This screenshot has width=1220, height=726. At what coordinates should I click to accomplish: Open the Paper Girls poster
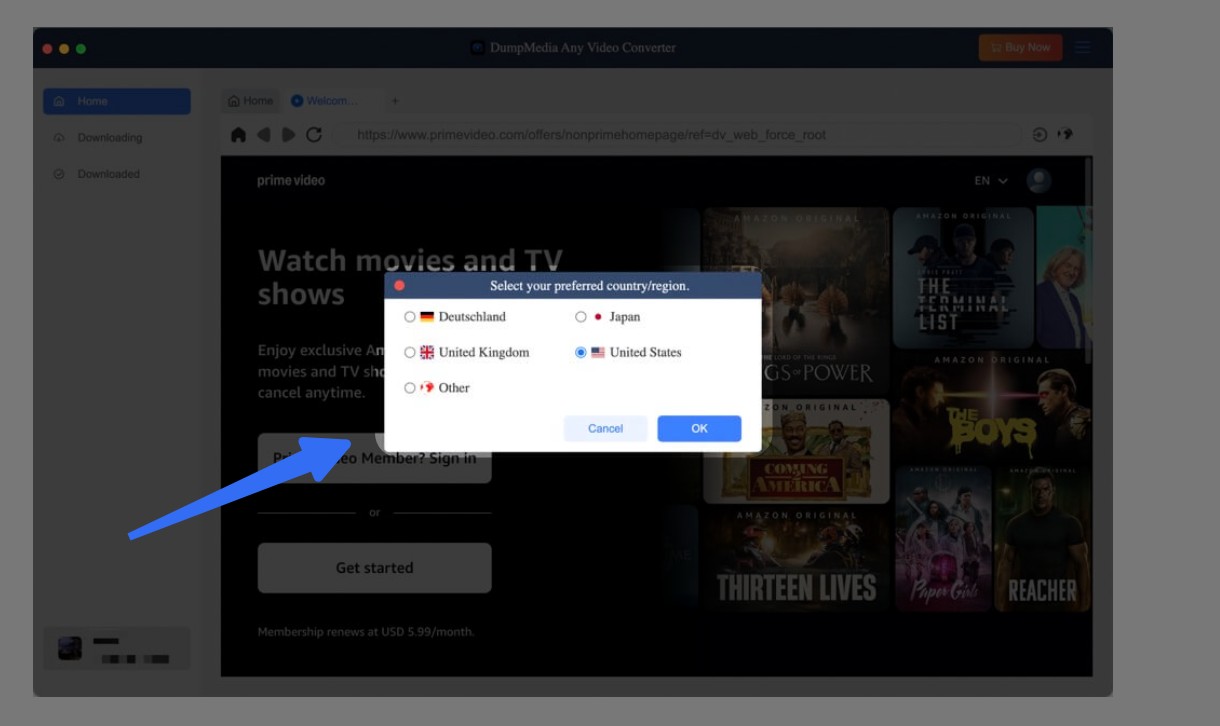coord(942,537)
